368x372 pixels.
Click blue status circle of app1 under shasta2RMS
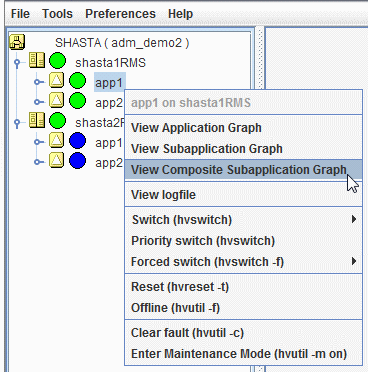(78, 141)
